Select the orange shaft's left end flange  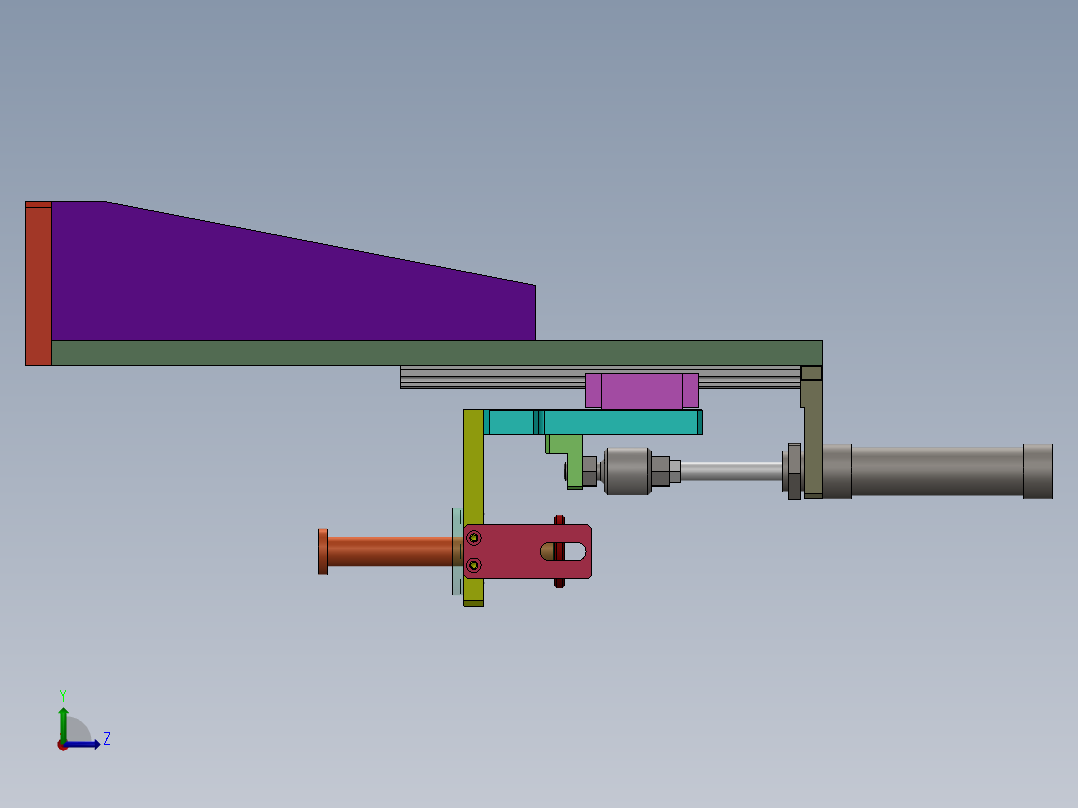323,552
